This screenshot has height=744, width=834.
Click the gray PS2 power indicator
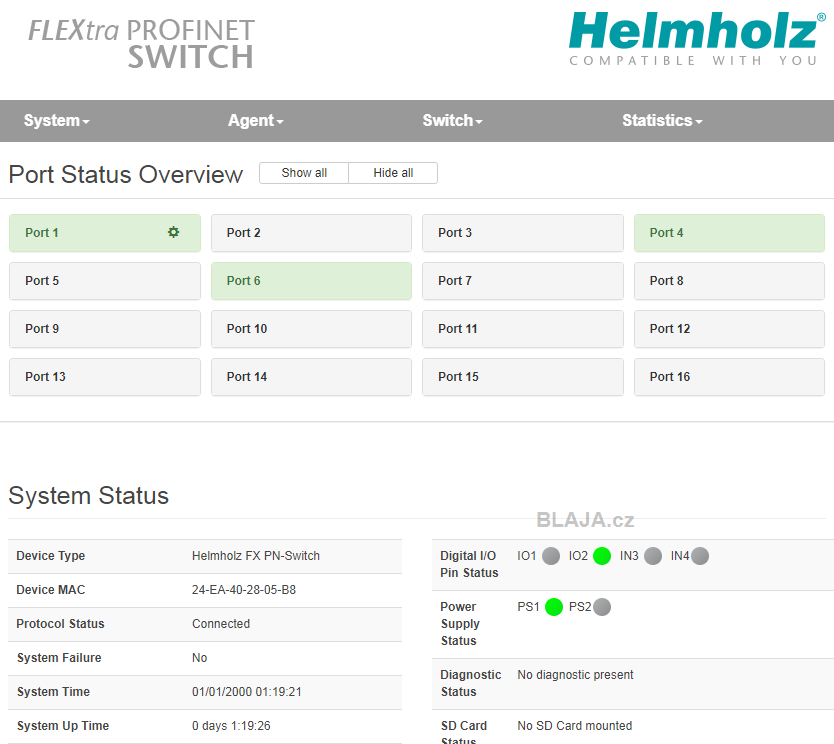(602, 607)
